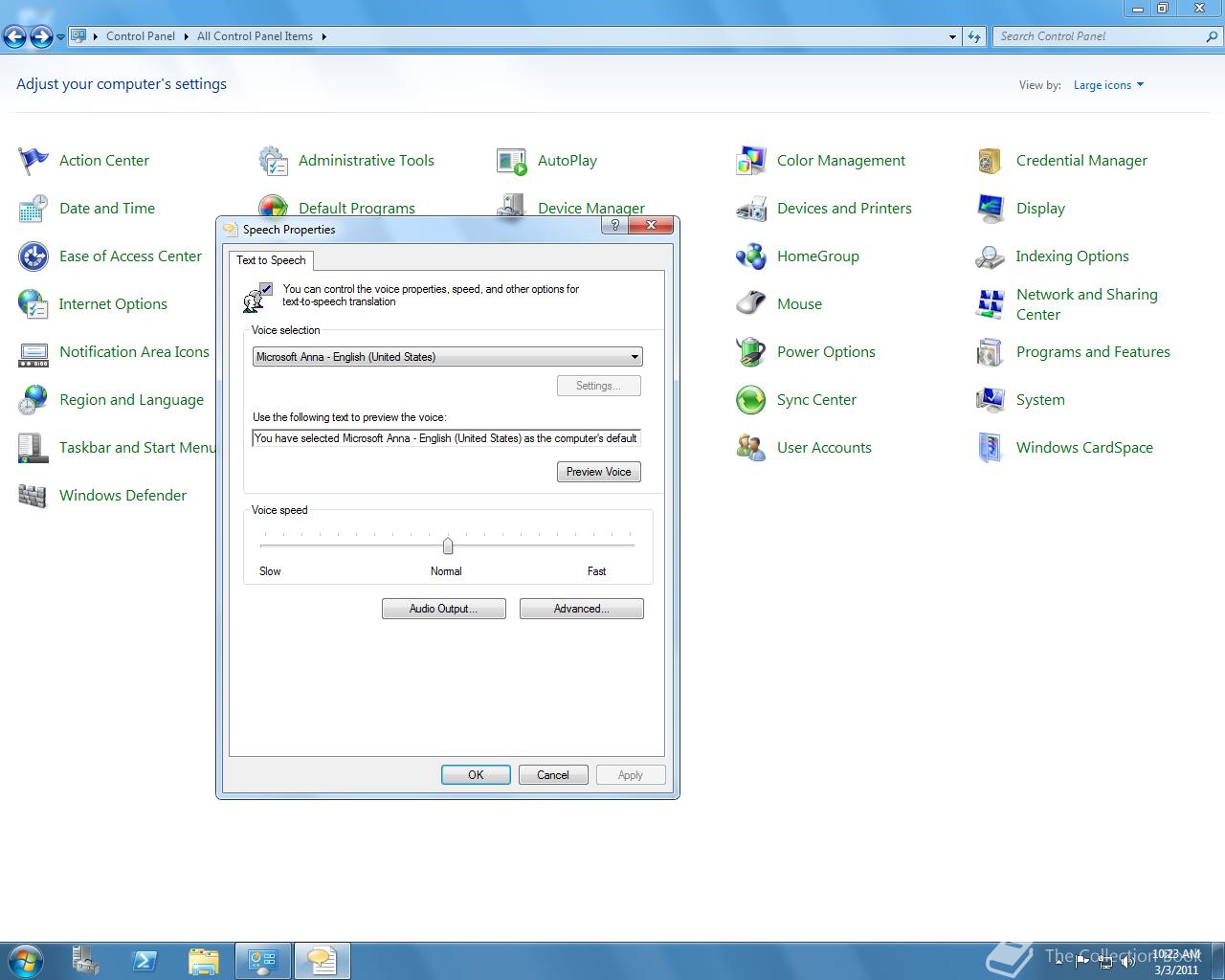Click the Windows Start orb
Screen dimensions: 1225x980
tap(26, 961)
